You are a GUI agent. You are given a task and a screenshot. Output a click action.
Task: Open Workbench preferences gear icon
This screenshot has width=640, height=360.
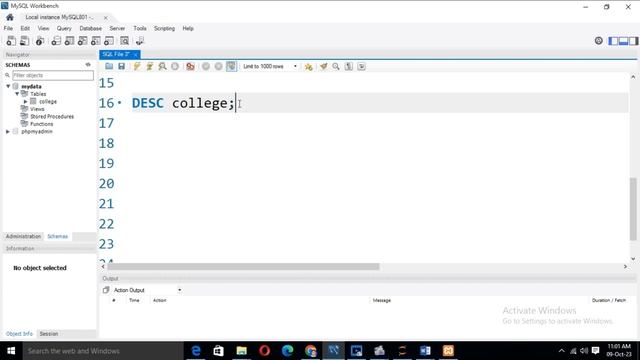598,40
